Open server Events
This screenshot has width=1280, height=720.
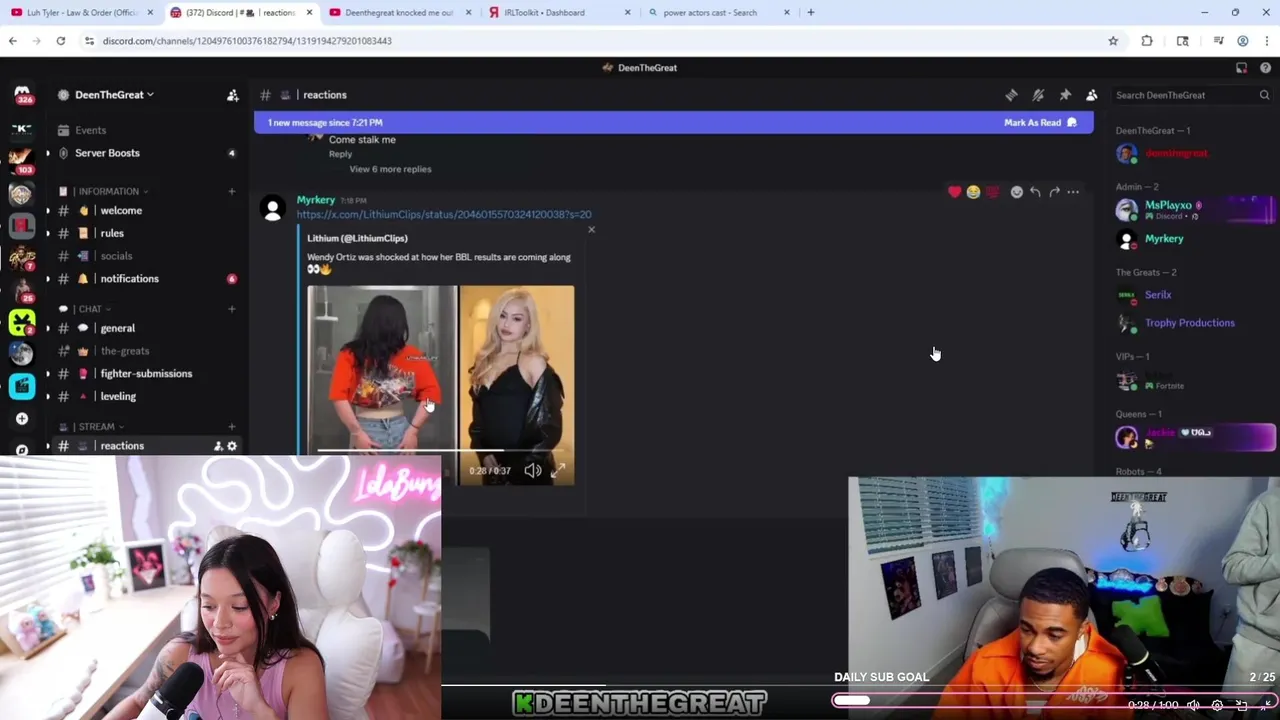(x=90, y=130)
